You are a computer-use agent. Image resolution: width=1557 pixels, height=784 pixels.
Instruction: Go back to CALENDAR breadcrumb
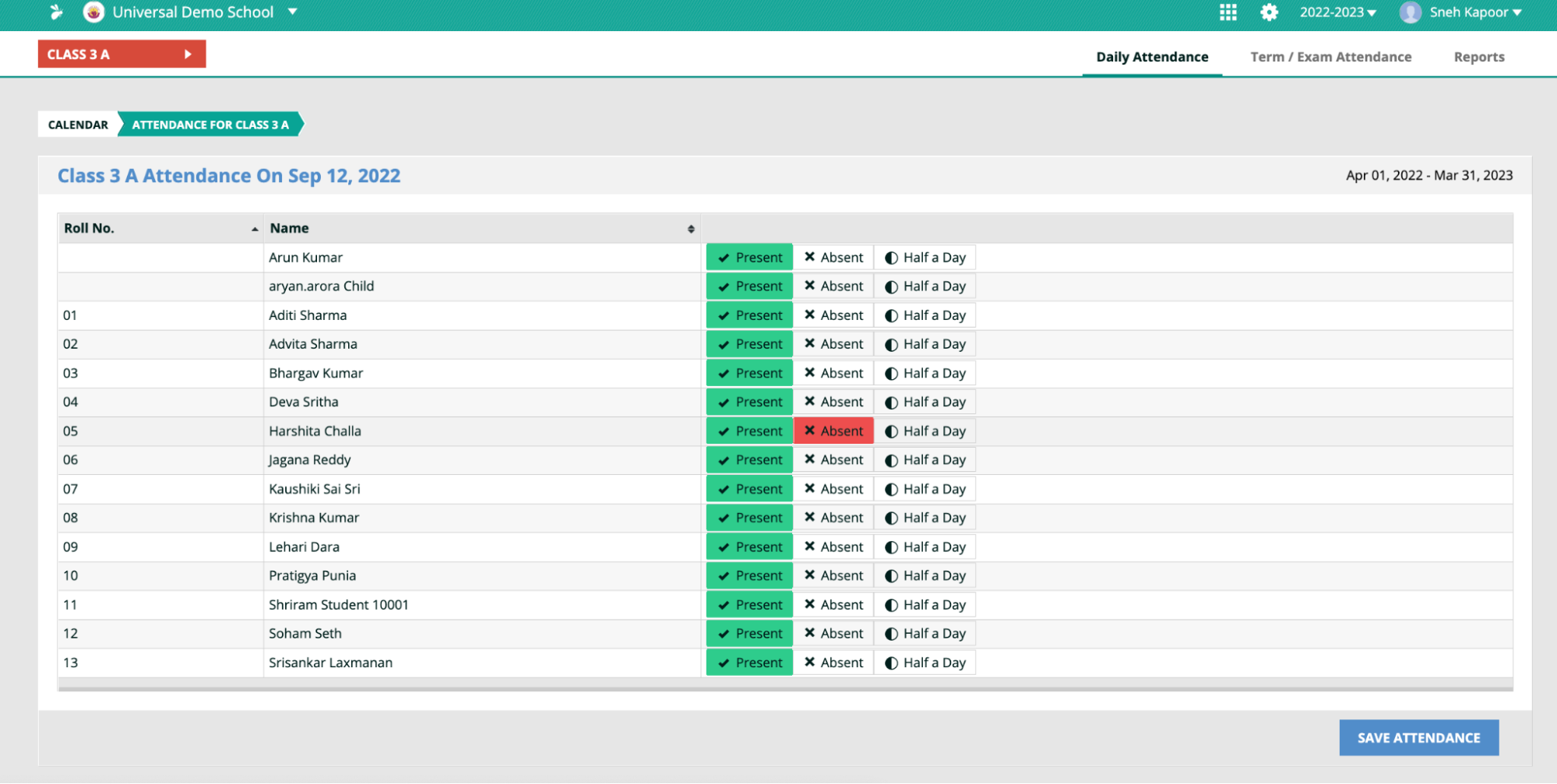pos(78,125)
